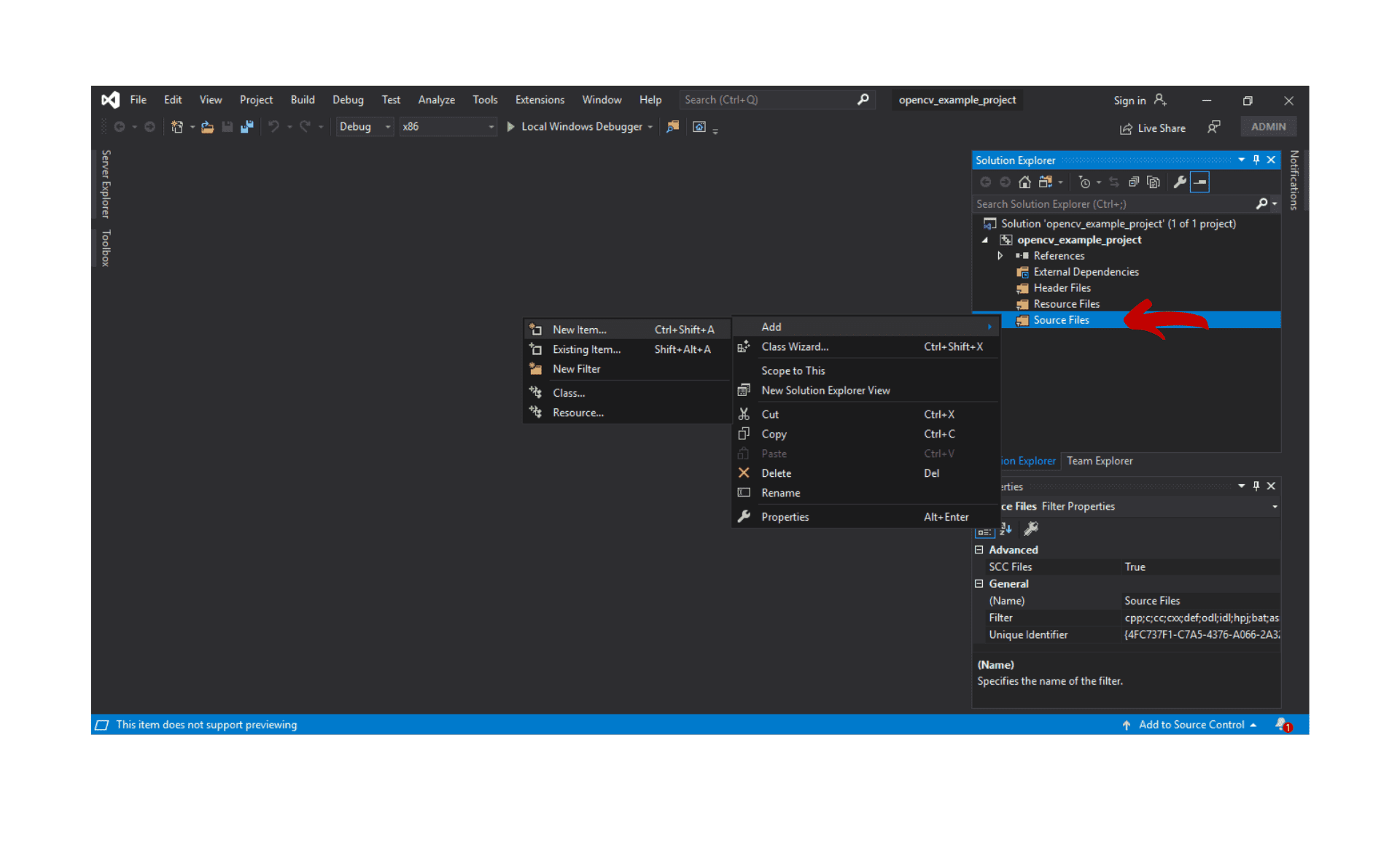Screen dimensions: 1400x856
Task: Click the Navigate Forward toolbar icon
Action: (149, 127)
